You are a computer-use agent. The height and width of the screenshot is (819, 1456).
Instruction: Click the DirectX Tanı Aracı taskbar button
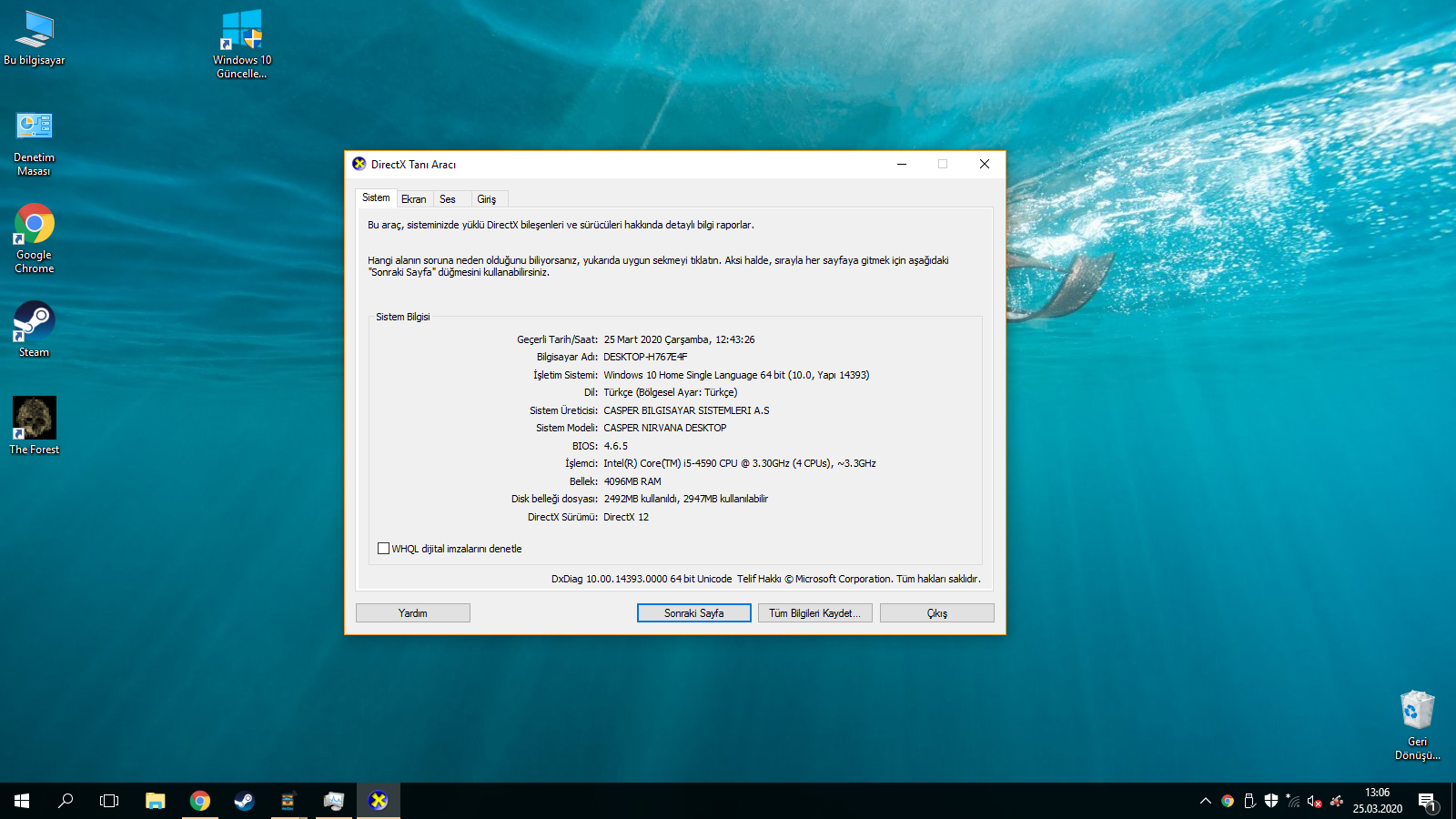pos(379,801)
